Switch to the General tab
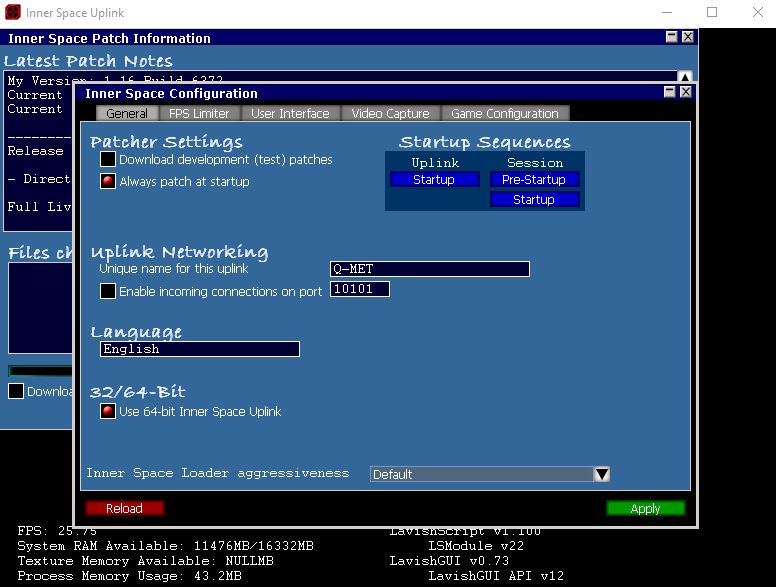Viewport: 776px width, 587px height. pos(127,113)
